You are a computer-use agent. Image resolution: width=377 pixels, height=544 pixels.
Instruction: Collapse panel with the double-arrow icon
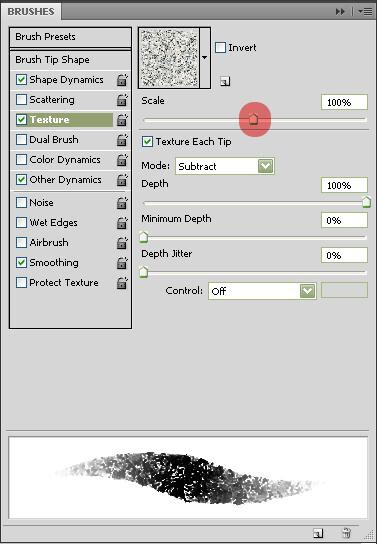coord(340,12)
